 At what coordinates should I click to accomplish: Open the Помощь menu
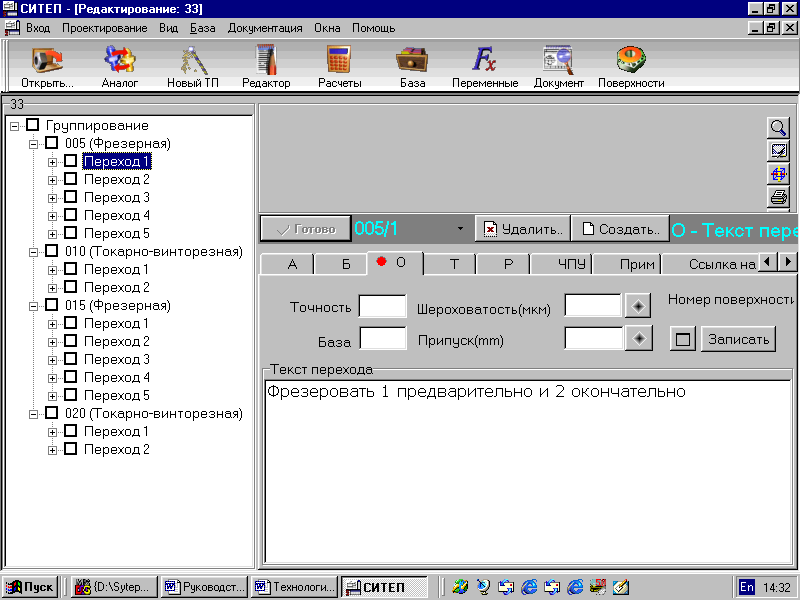(x=373, y=28)
